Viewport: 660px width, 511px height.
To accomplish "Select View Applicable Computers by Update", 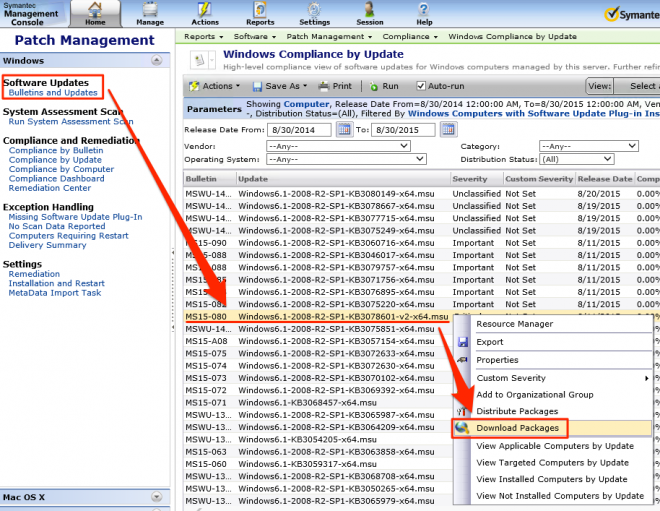I will [555, 446].
